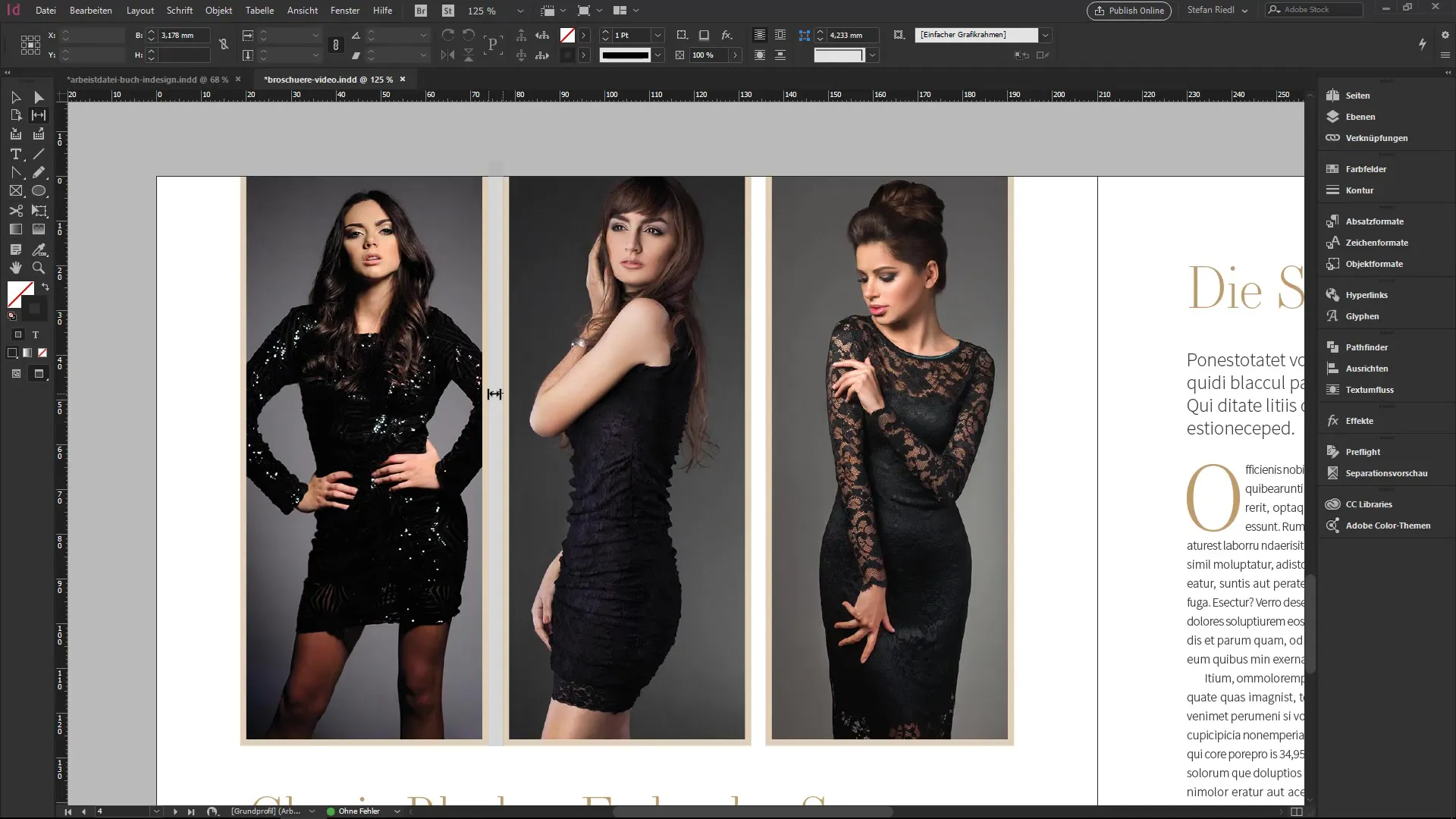Expand the Ohne Fehler preflight menu

(x=397, y=811)
